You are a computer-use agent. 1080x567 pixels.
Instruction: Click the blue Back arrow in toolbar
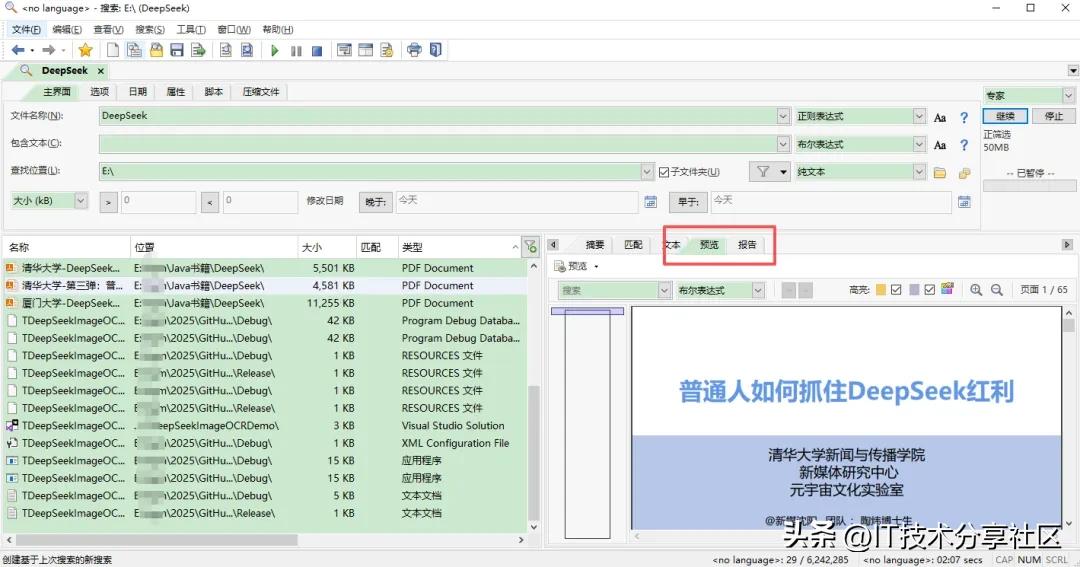[x=18, y=50]
